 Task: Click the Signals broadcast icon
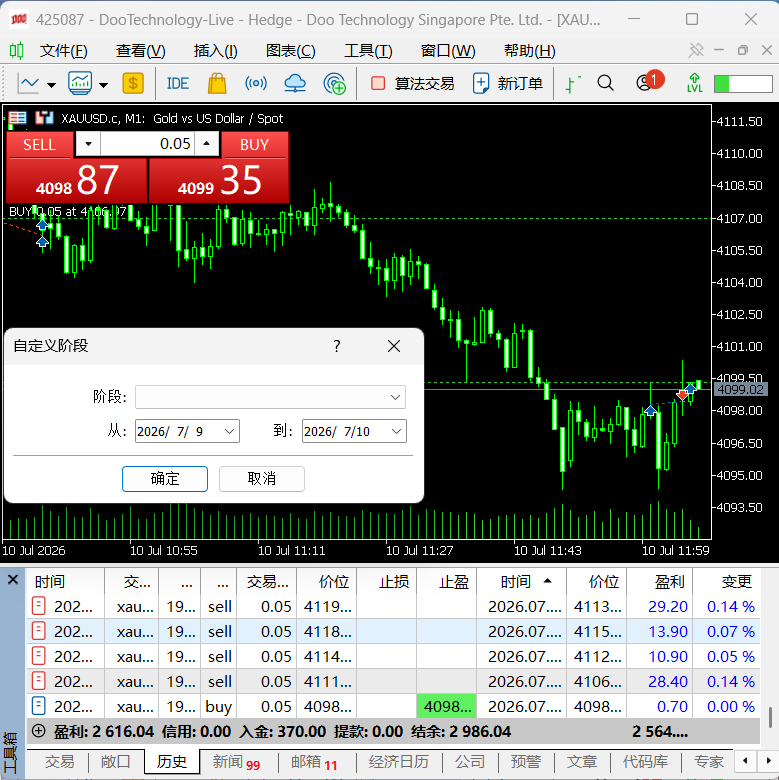[256, 84]
